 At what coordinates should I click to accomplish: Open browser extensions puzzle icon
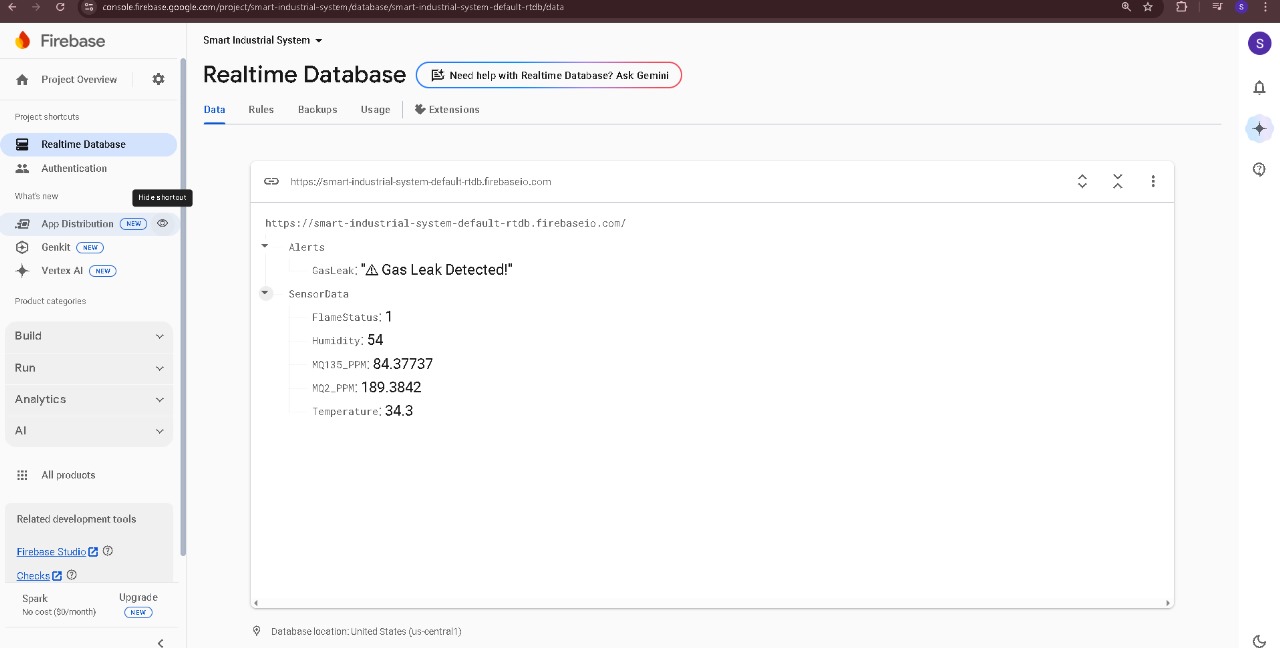tap(1182, 7)
